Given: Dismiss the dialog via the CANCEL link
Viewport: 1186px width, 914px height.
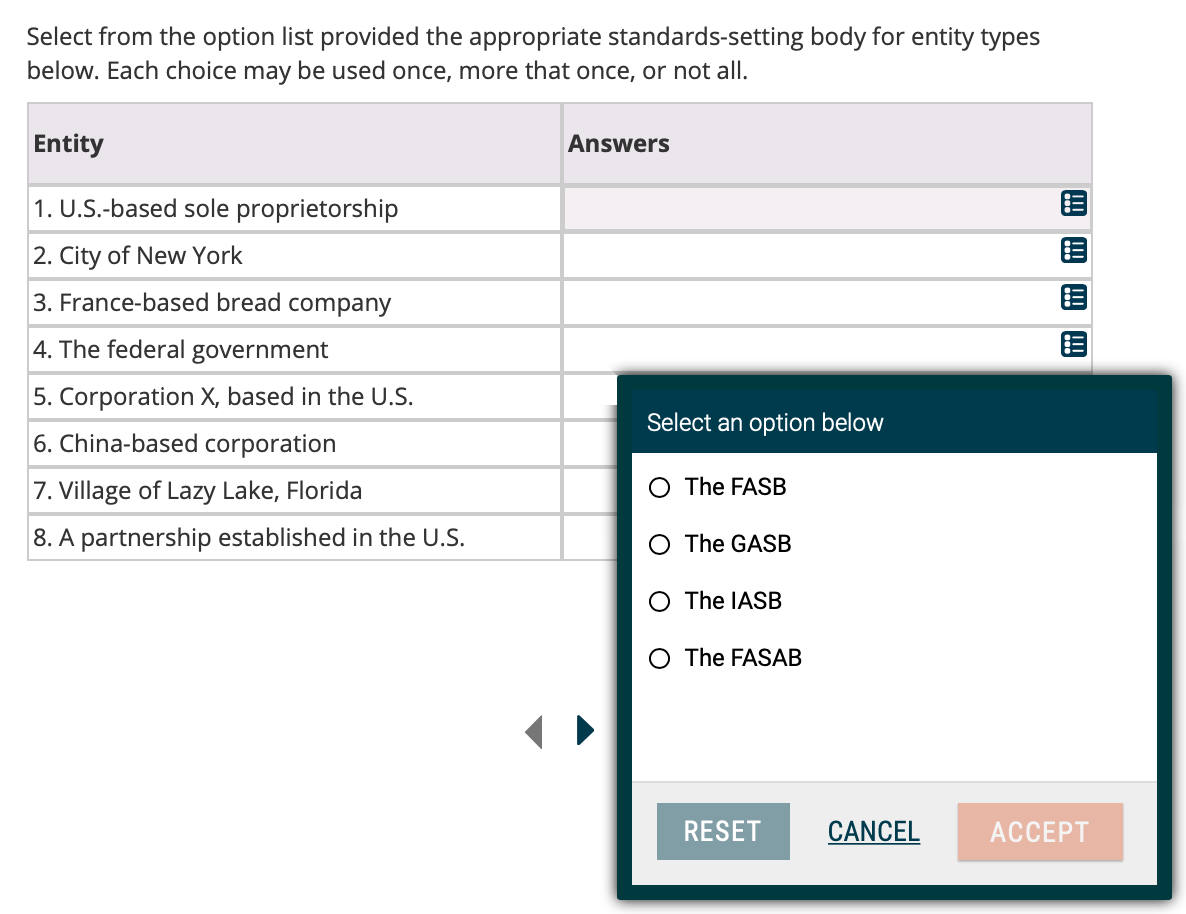Looking at the screenshot, I should click(873, 831).
